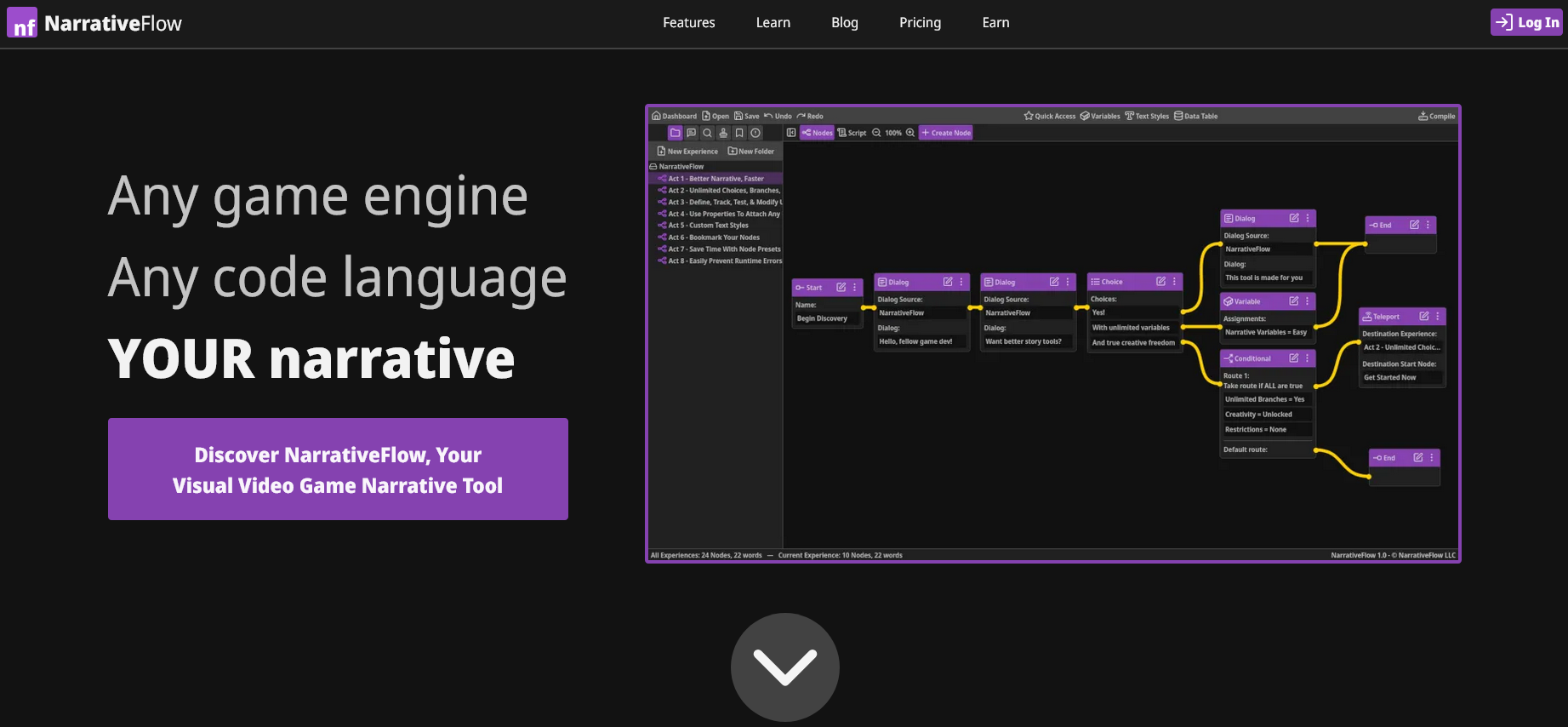Image resolution: width=1568 pixels, height=727 pixels.
Task: Select Act 4 - Use Properties To Attach
Action: (x=715, y=215)
